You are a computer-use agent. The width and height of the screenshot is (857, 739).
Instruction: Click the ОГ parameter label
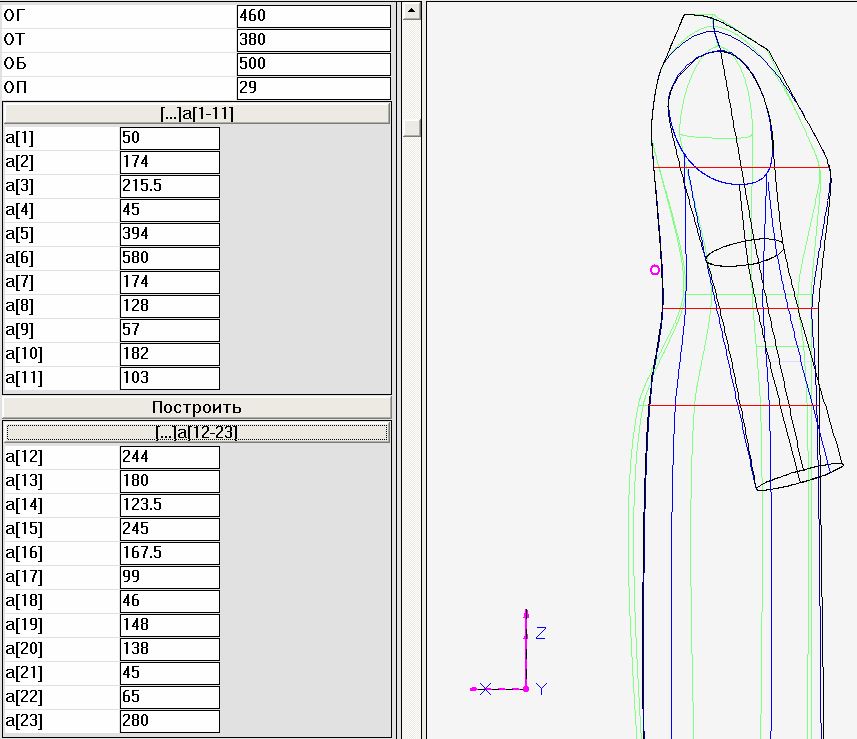(x=15, y=16)
